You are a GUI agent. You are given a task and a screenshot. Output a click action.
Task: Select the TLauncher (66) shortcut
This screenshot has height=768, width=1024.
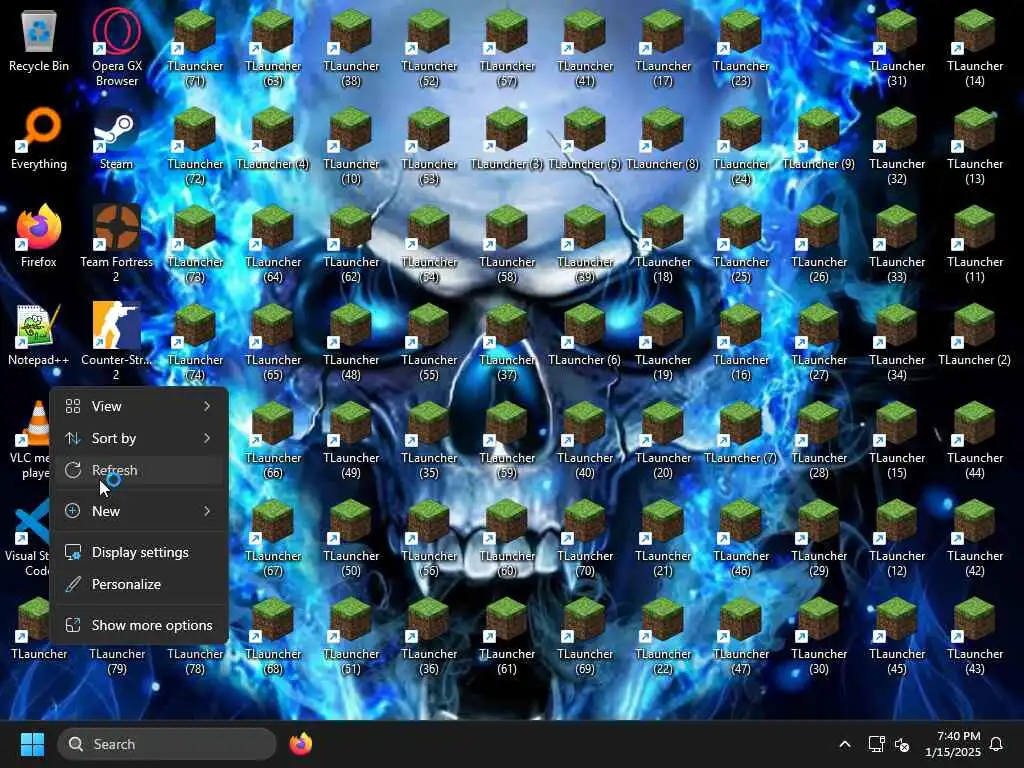273,440
